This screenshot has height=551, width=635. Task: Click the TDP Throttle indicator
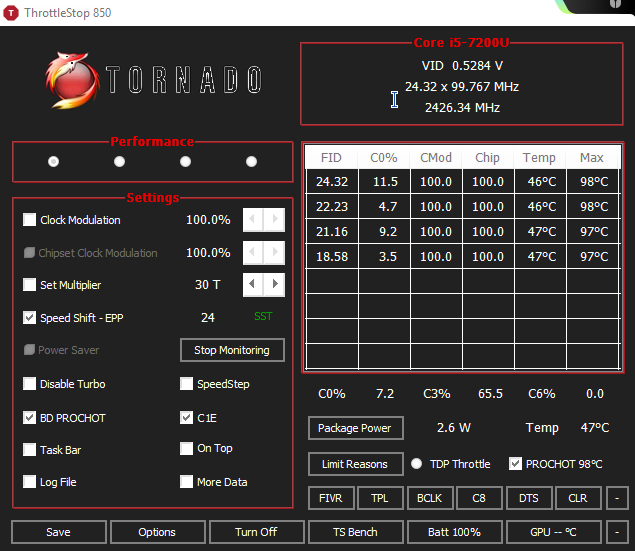[416, 464]
